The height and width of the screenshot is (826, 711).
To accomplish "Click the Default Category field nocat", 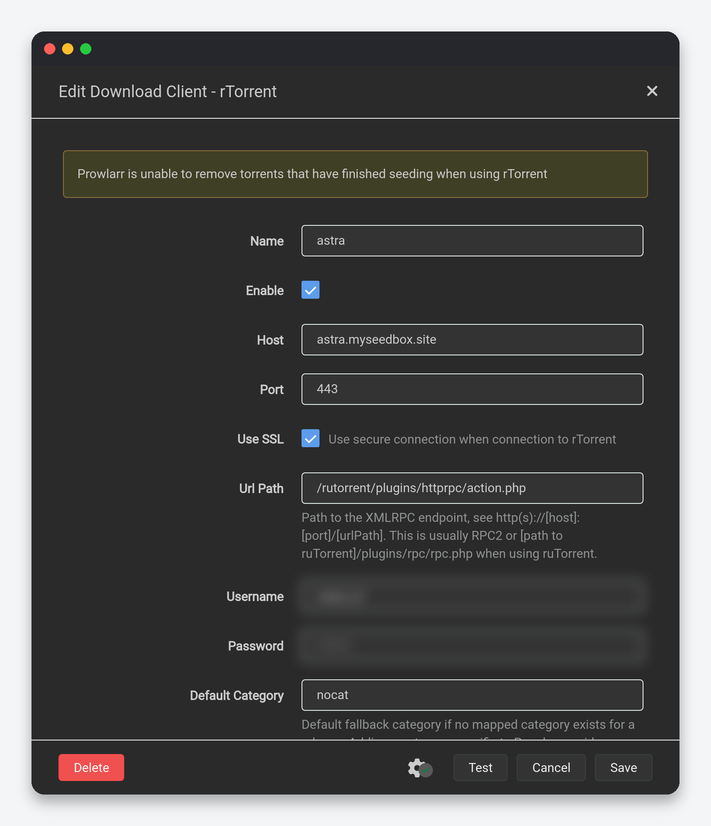I will pos(472,695).
